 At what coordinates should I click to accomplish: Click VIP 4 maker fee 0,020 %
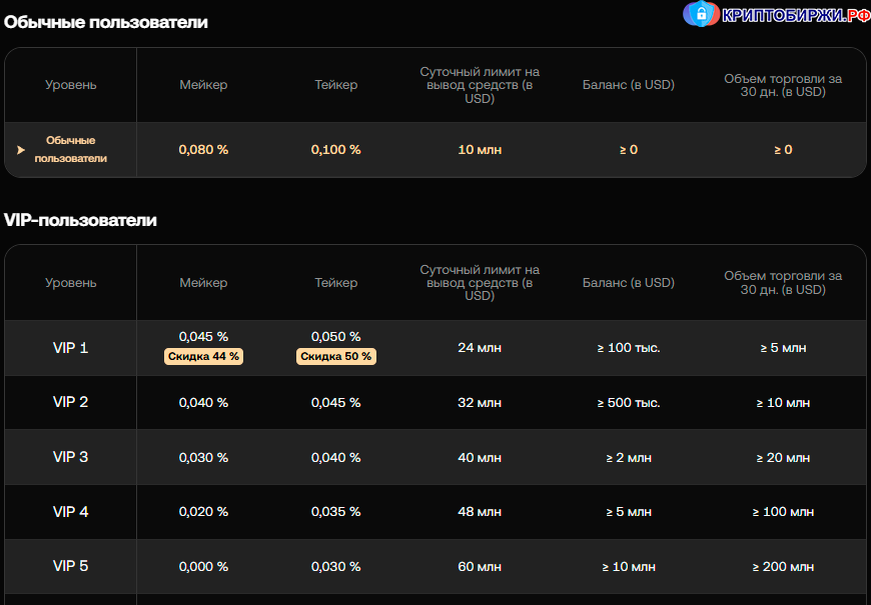(x=203, y=512)
